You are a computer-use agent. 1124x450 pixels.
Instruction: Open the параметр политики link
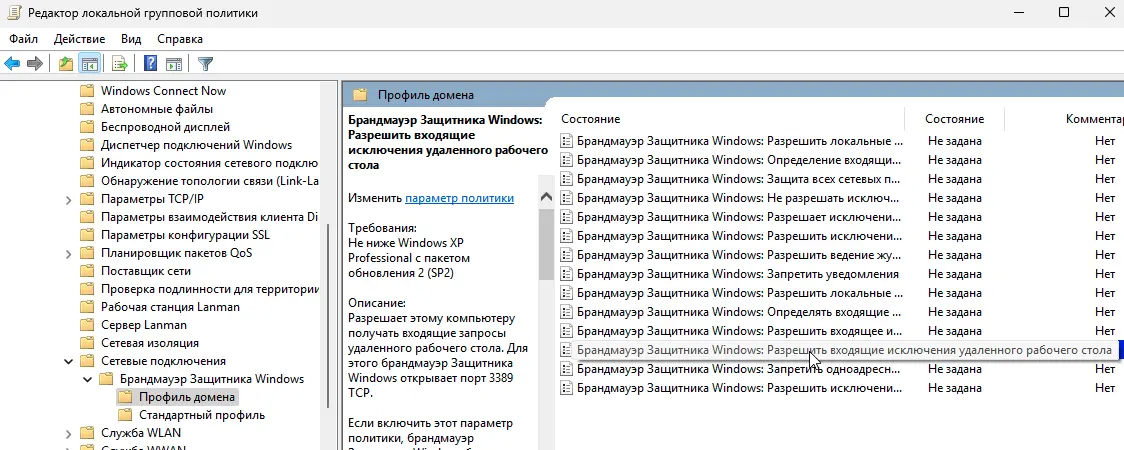tap(459, 198)
